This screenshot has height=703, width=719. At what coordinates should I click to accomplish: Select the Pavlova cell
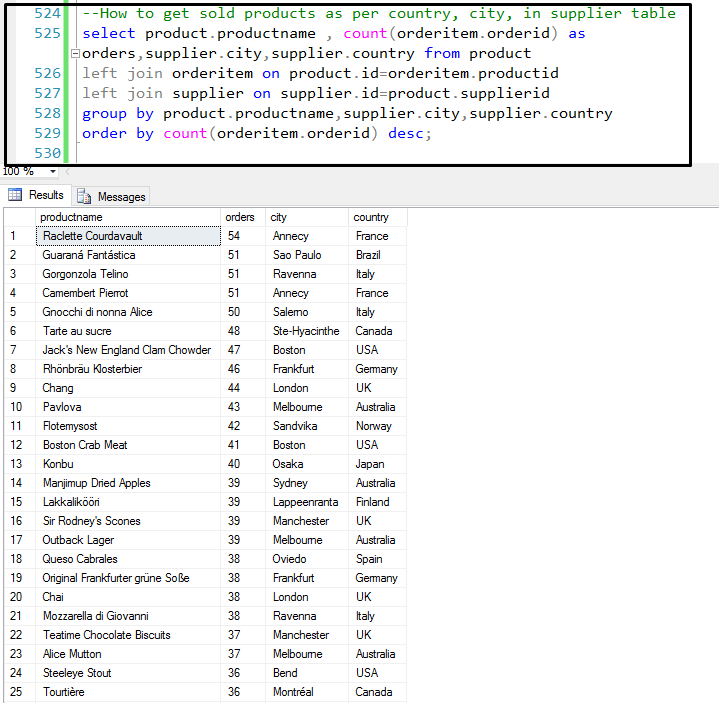(128, 407)
